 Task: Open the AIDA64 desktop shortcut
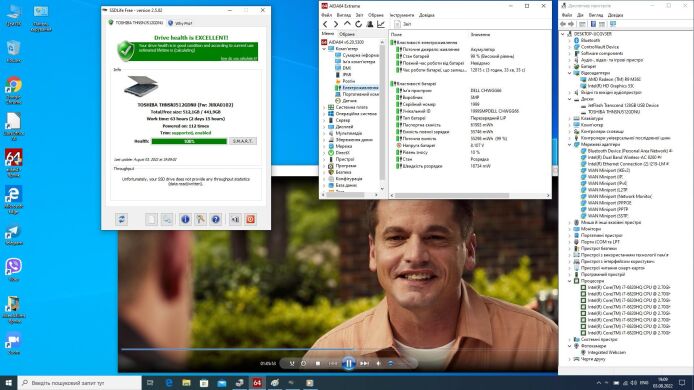click(14, 163)
